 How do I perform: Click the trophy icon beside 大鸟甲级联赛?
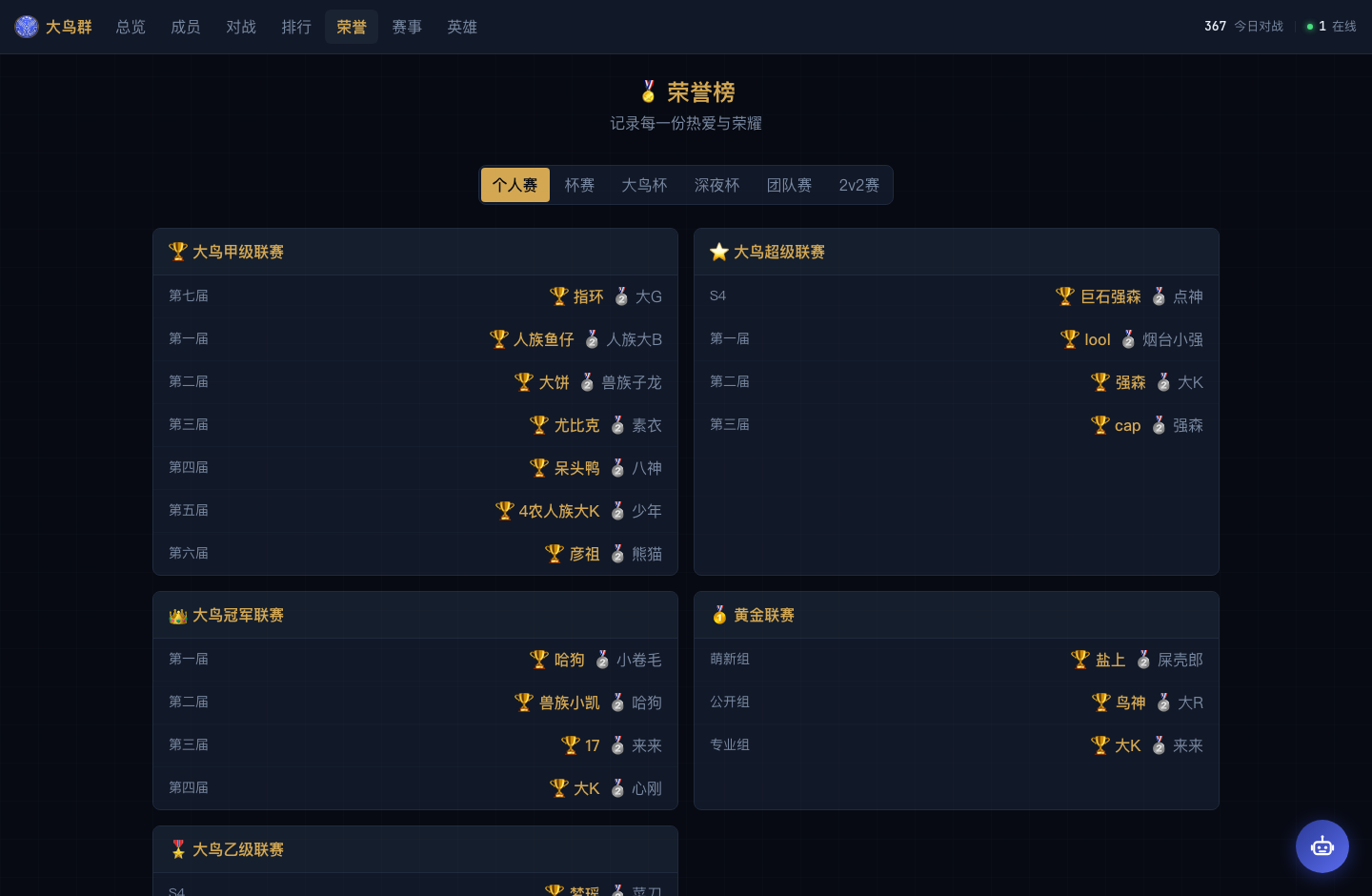pos(178,252)
